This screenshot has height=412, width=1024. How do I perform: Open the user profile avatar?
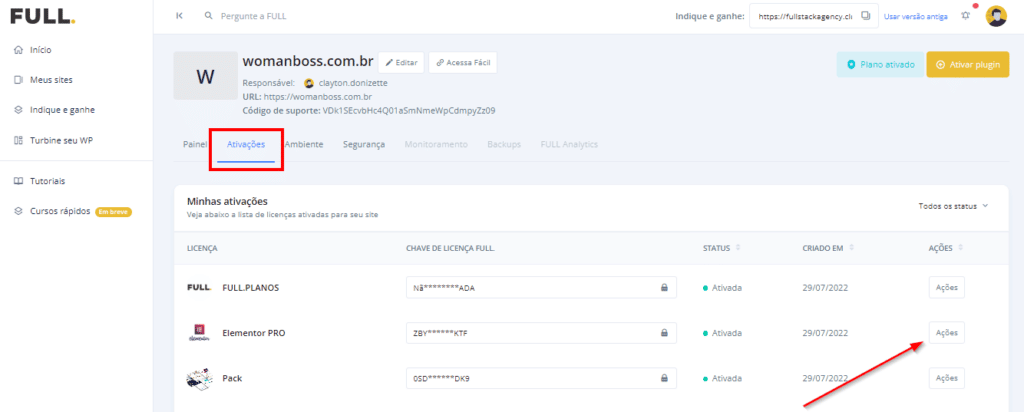996,16
